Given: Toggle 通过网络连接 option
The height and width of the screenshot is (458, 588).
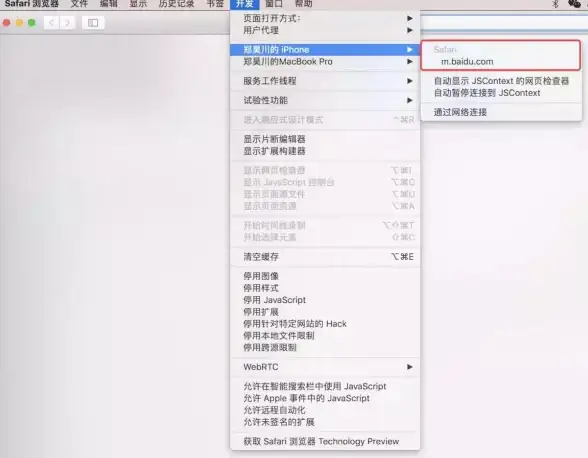Looking at the screenshot, I should point(501,112).
